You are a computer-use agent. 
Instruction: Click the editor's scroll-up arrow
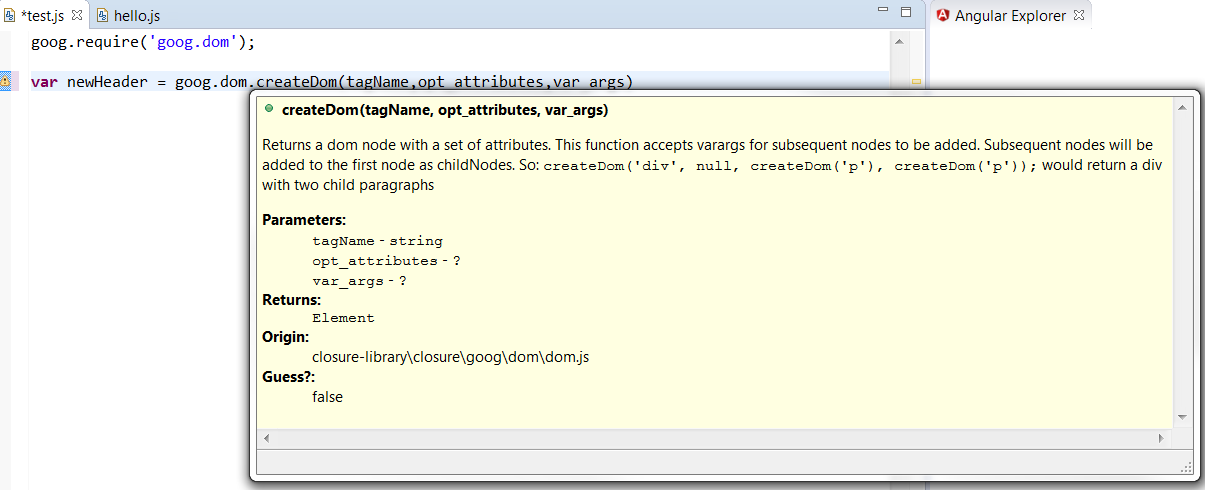coord(899,42)
